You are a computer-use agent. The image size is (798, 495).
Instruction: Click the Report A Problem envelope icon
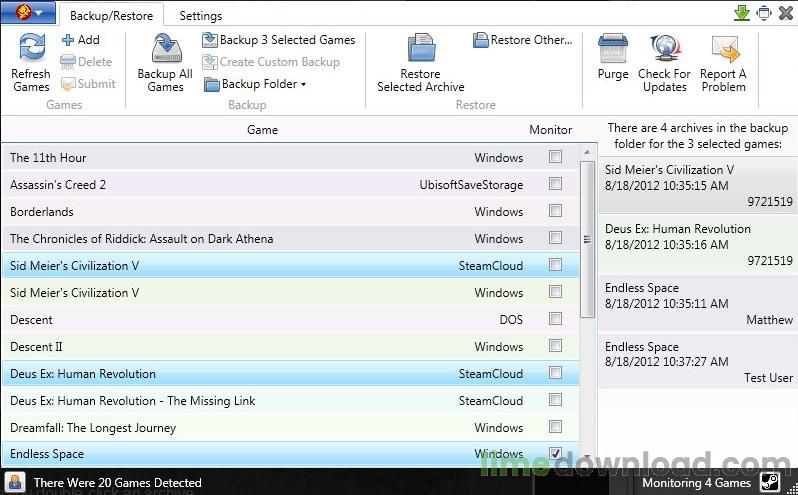point(725,49)
